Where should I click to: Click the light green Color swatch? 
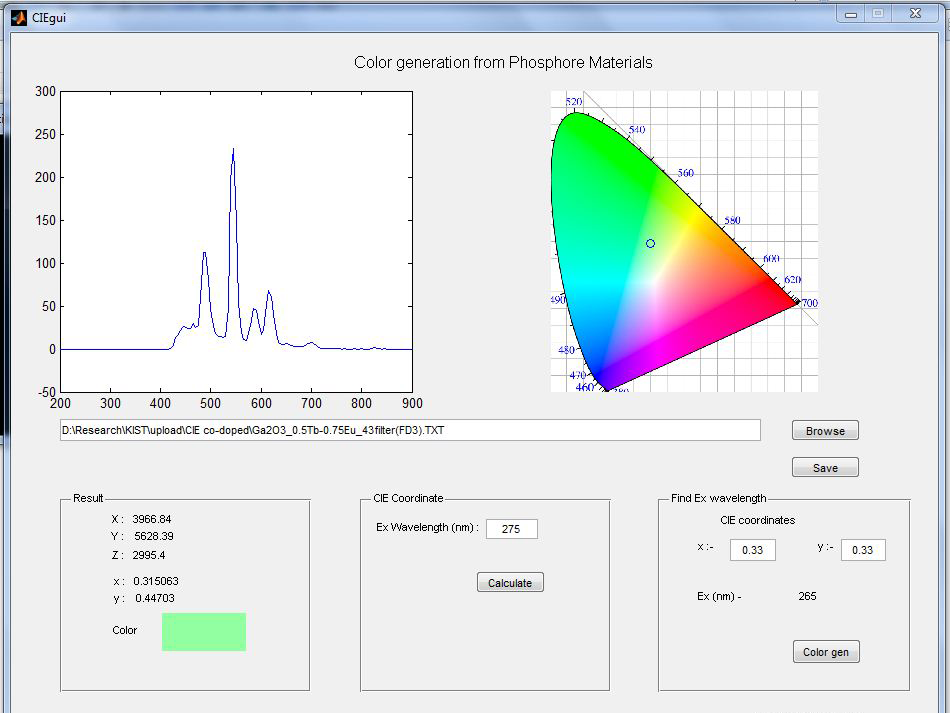pyautogui.click(x=204, y=632)
